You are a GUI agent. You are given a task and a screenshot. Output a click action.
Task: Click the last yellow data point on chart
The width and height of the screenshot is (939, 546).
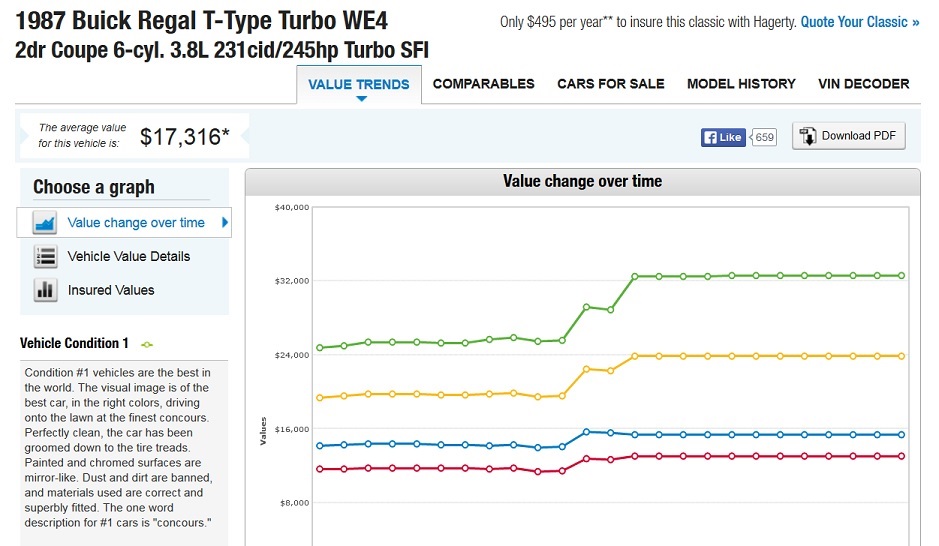coord(902,356)
